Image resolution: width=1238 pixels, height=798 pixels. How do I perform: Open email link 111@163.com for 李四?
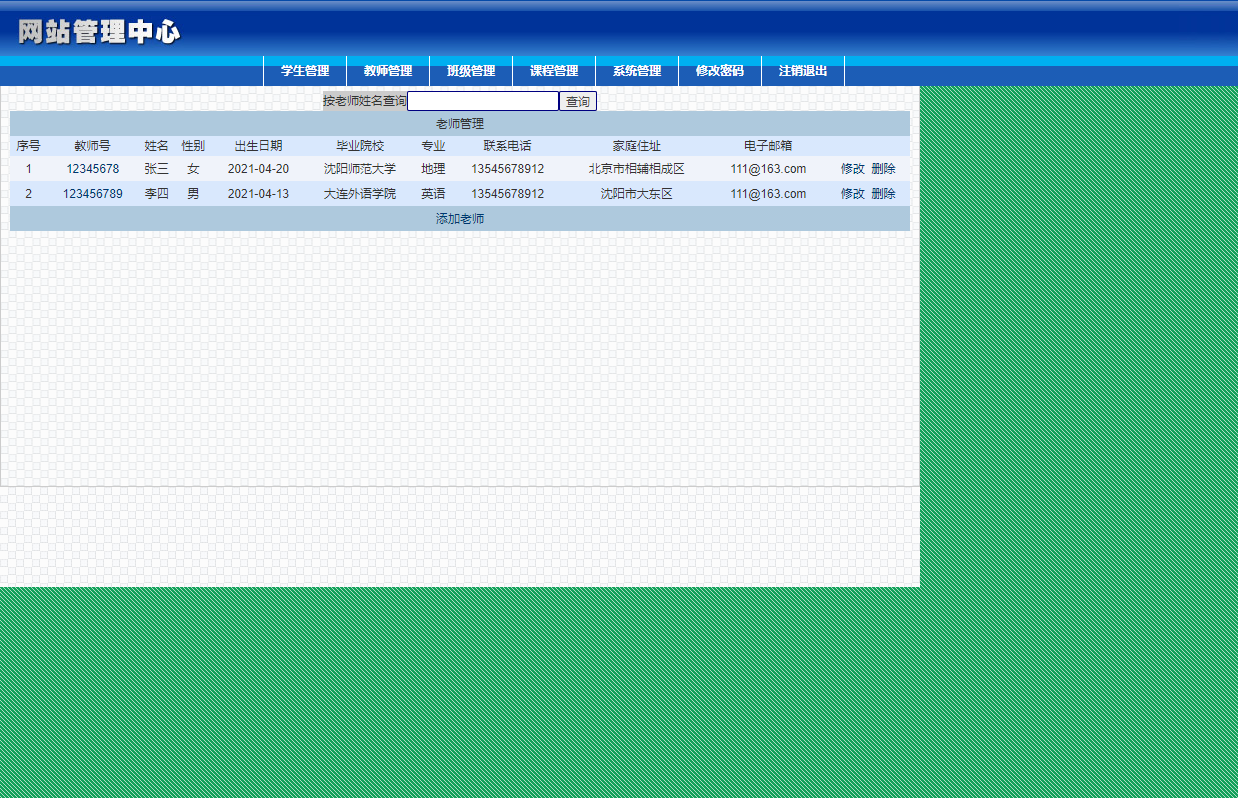pyautogui.click(x=769, y=193)
